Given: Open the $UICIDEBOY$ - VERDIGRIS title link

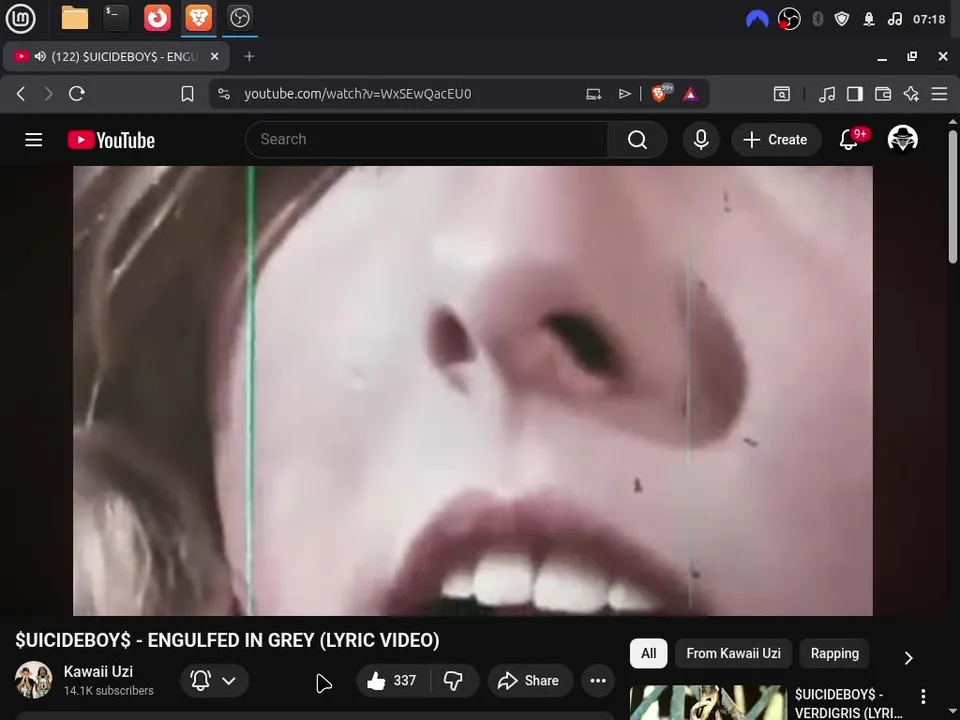Looking at the screenshot, I should pos(849,703).
